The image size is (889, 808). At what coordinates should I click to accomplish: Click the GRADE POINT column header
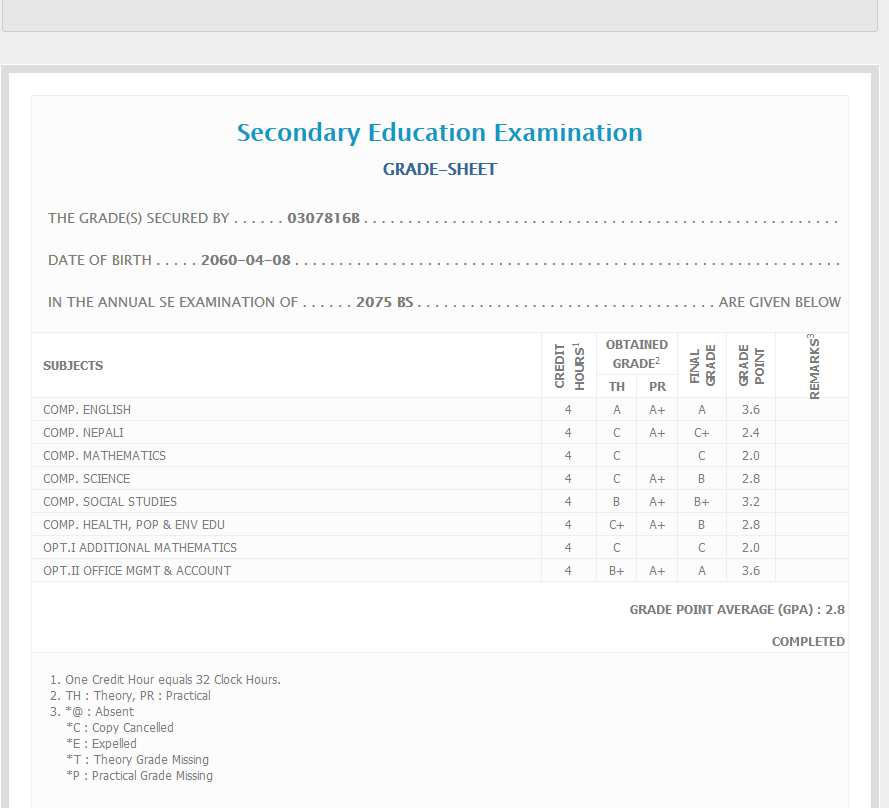751,365
